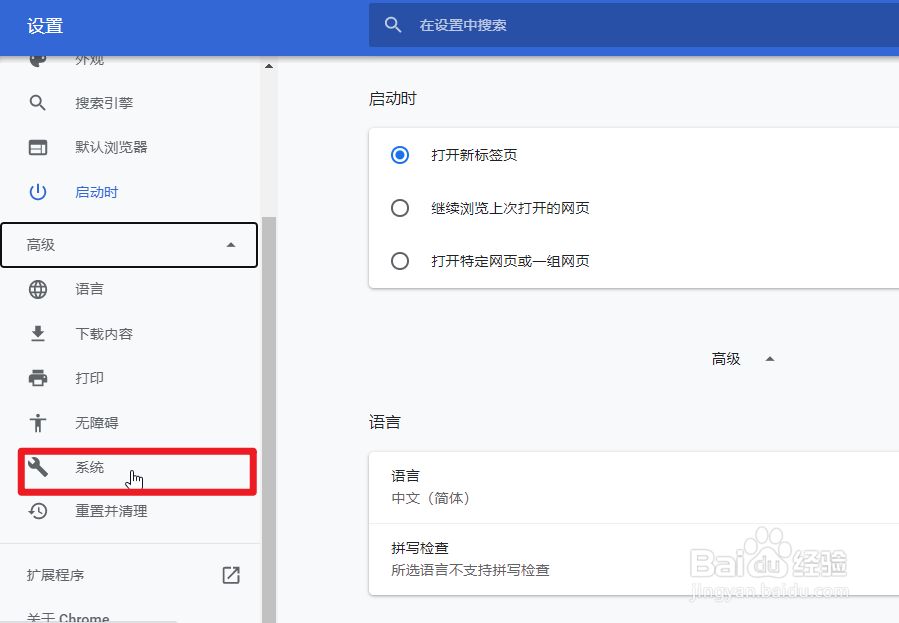The width and height of the screenshot is (899, 623).
Task: Select the power icon next to 启动时
Action: (x=37, y=192)
